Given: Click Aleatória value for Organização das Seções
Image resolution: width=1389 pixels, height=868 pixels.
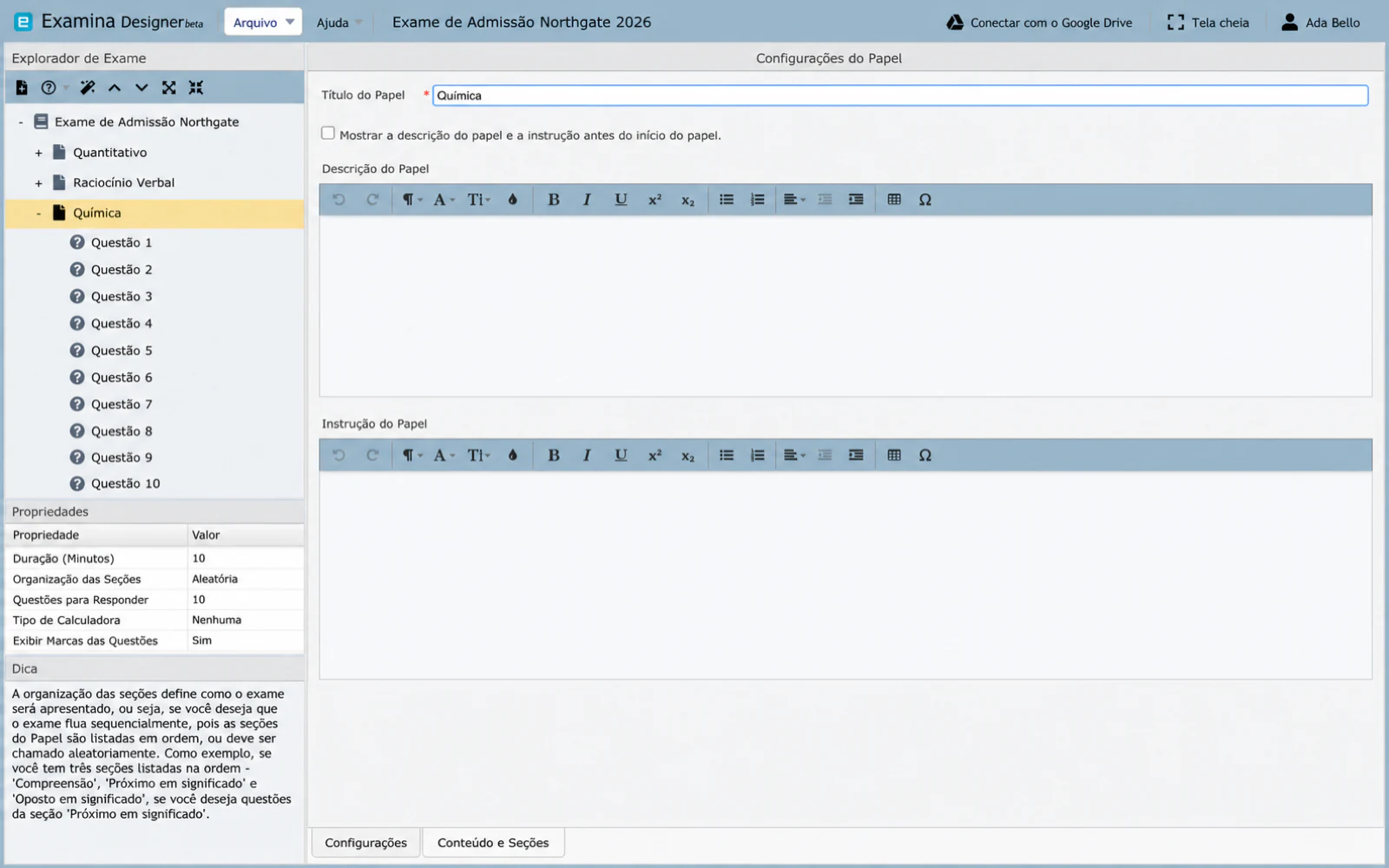Looking at the screenshot, I should (x=214, y=579).
